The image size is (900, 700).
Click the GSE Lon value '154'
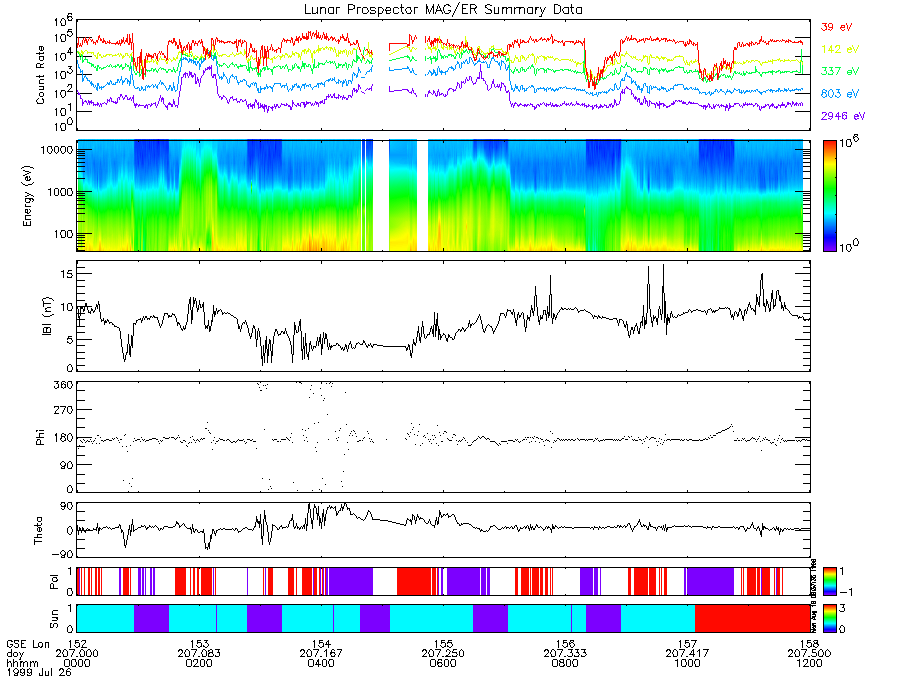tap(321, 644)
